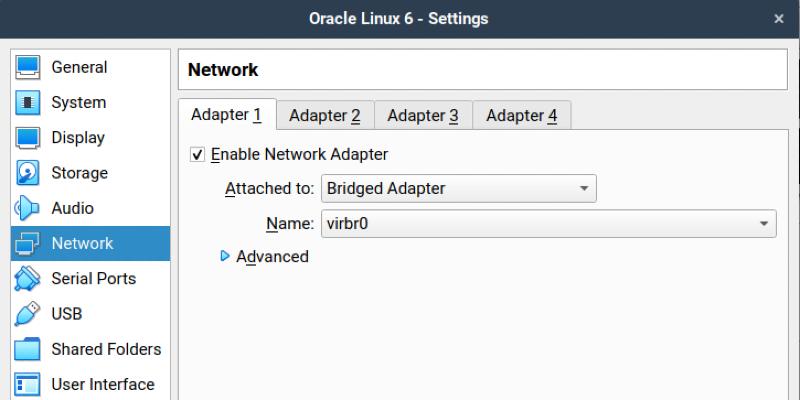
Task: Select the Audio speaker icon
Action: (x=27, y=208)
